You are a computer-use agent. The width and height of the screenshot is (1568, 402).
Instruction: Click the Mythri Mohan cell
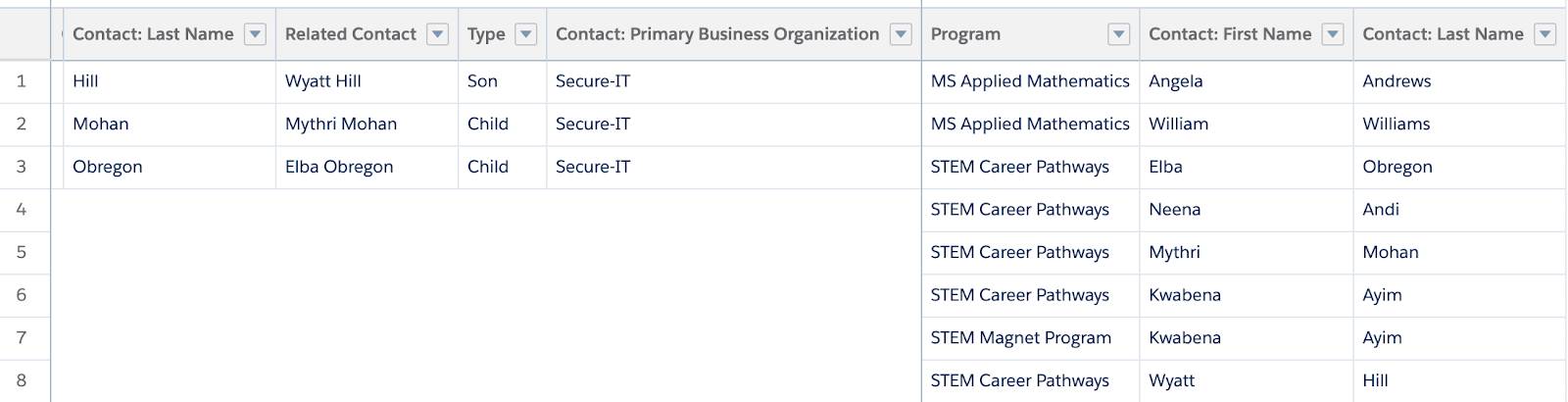pos(341,125)
